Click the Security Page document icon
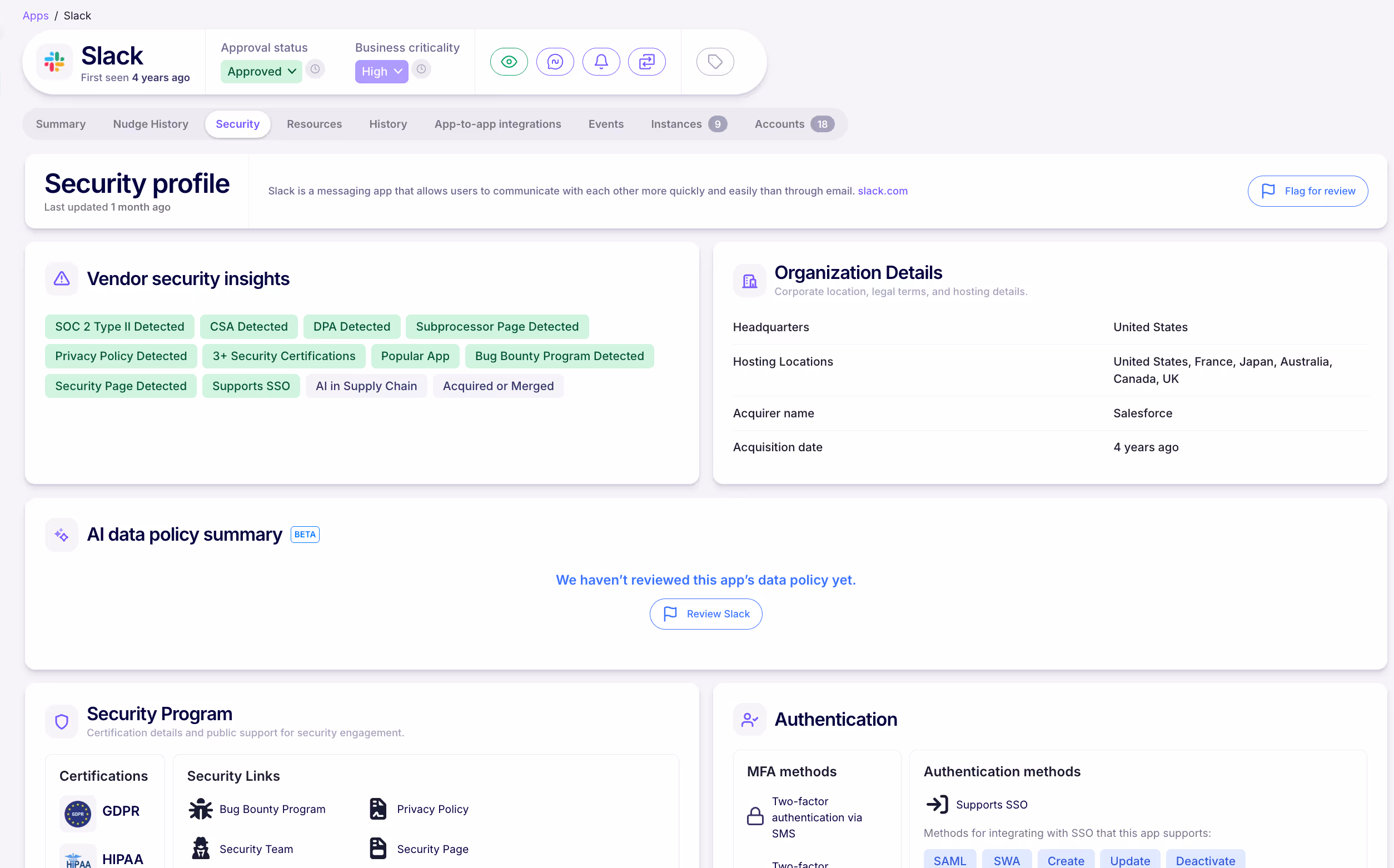This screenshot has width=1394, height=868. [378, 849]
